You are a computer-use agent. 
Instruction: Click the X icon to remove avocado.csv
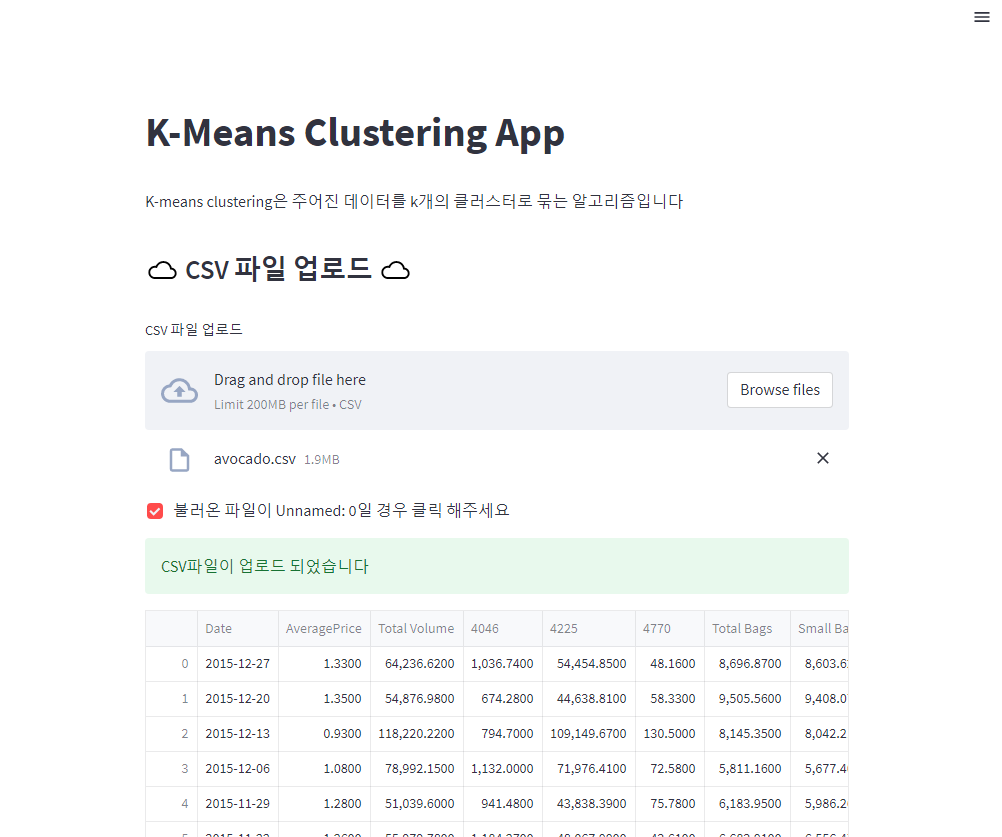point(823,457)
